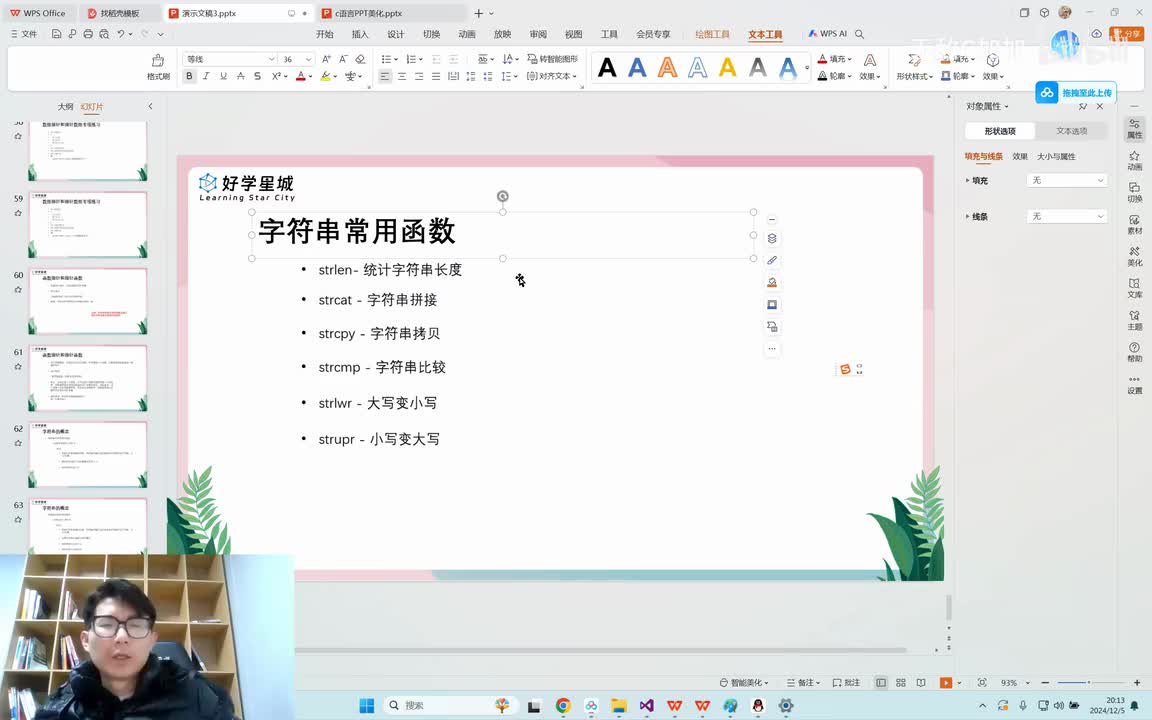Clear formatting with the eraser icon
Screen dimensions: 1152x720
(360, 59)
